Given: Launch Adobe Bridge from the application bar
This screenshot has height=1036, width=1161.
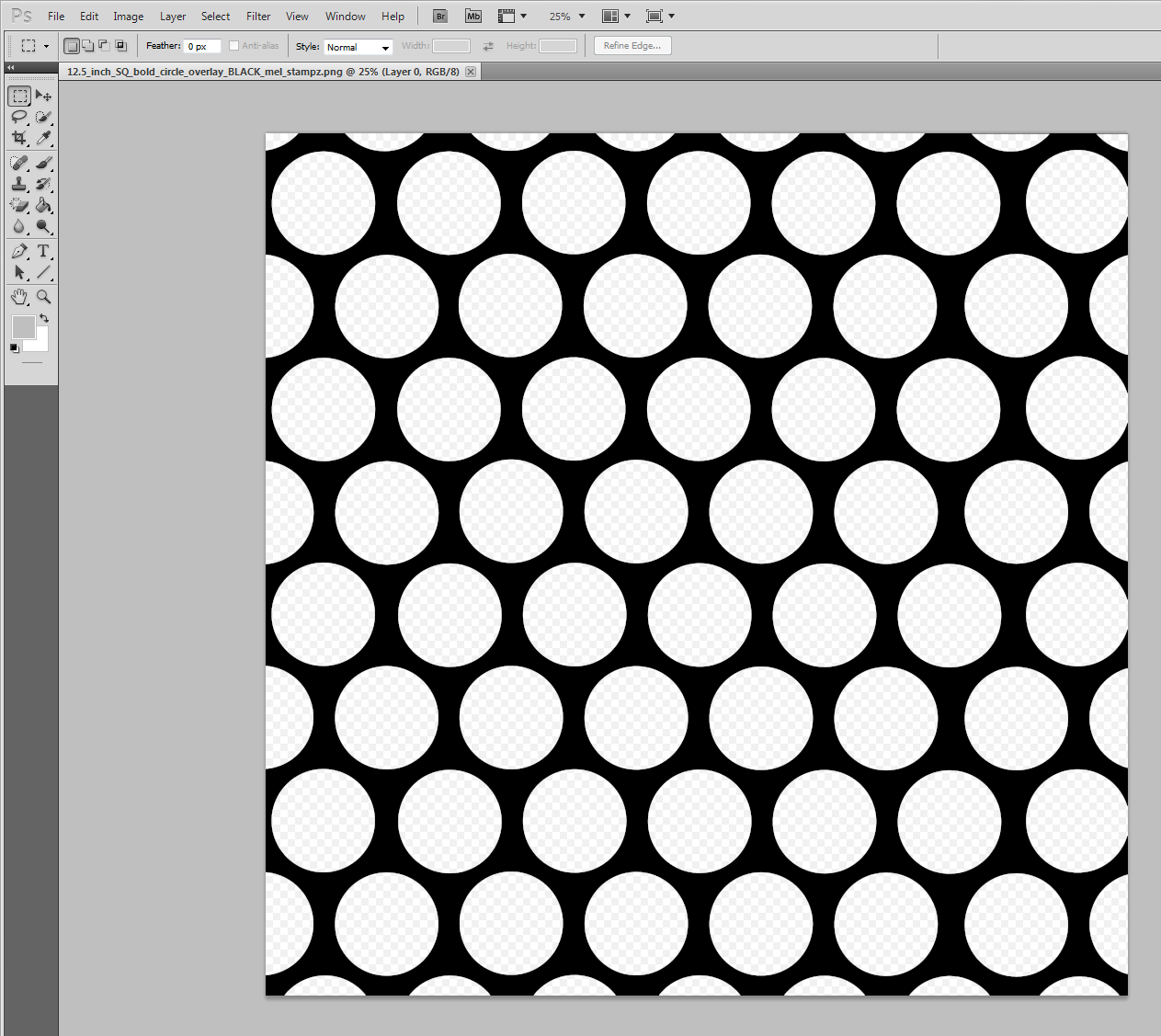Looking at the screenshot, I should 439,16.
